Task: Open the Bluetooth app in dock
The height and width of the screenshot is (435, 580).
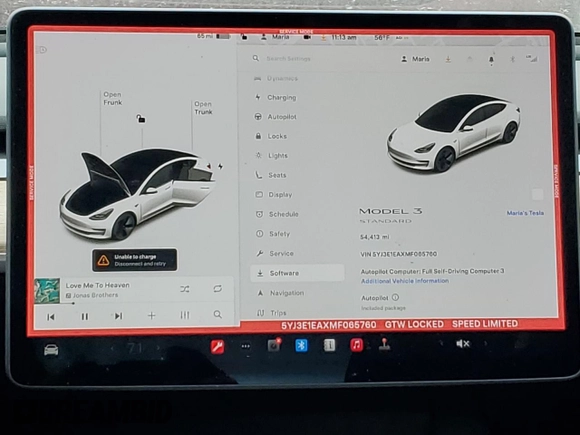Action: click(x=301, y=345)
